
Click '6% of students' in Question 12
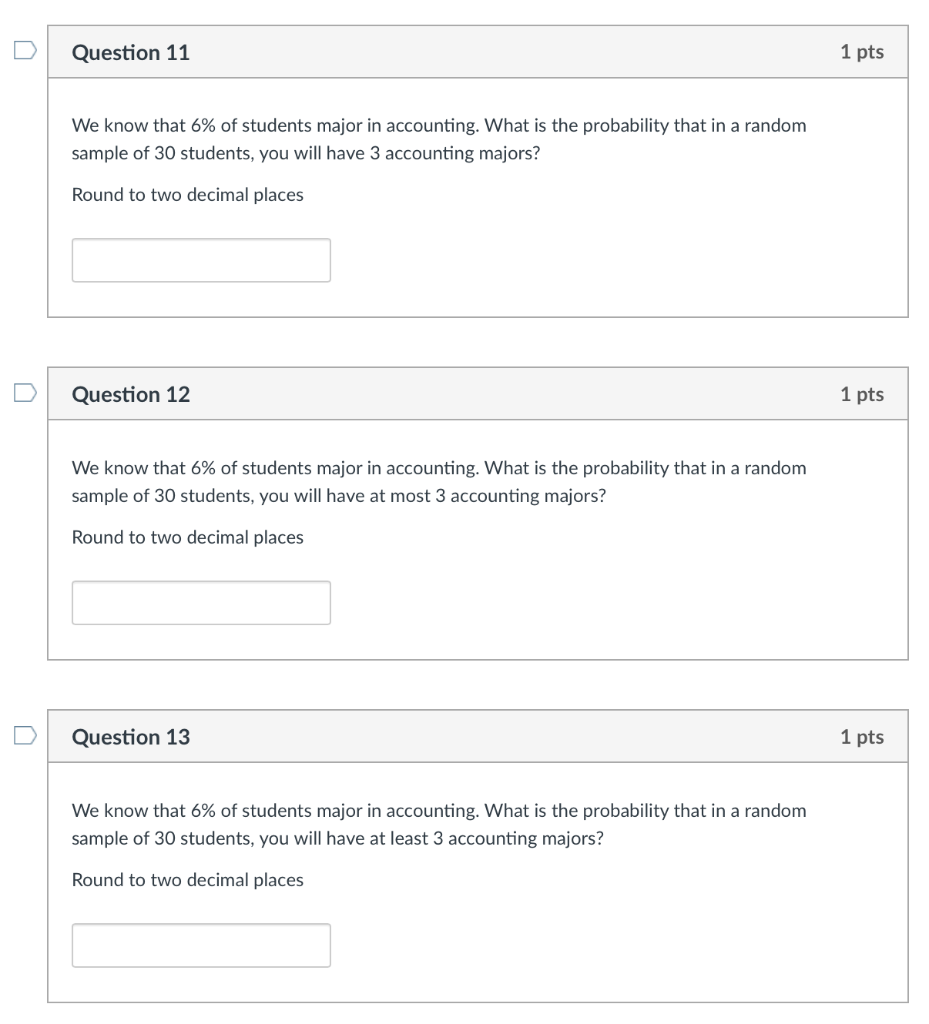tap(251, 468)
